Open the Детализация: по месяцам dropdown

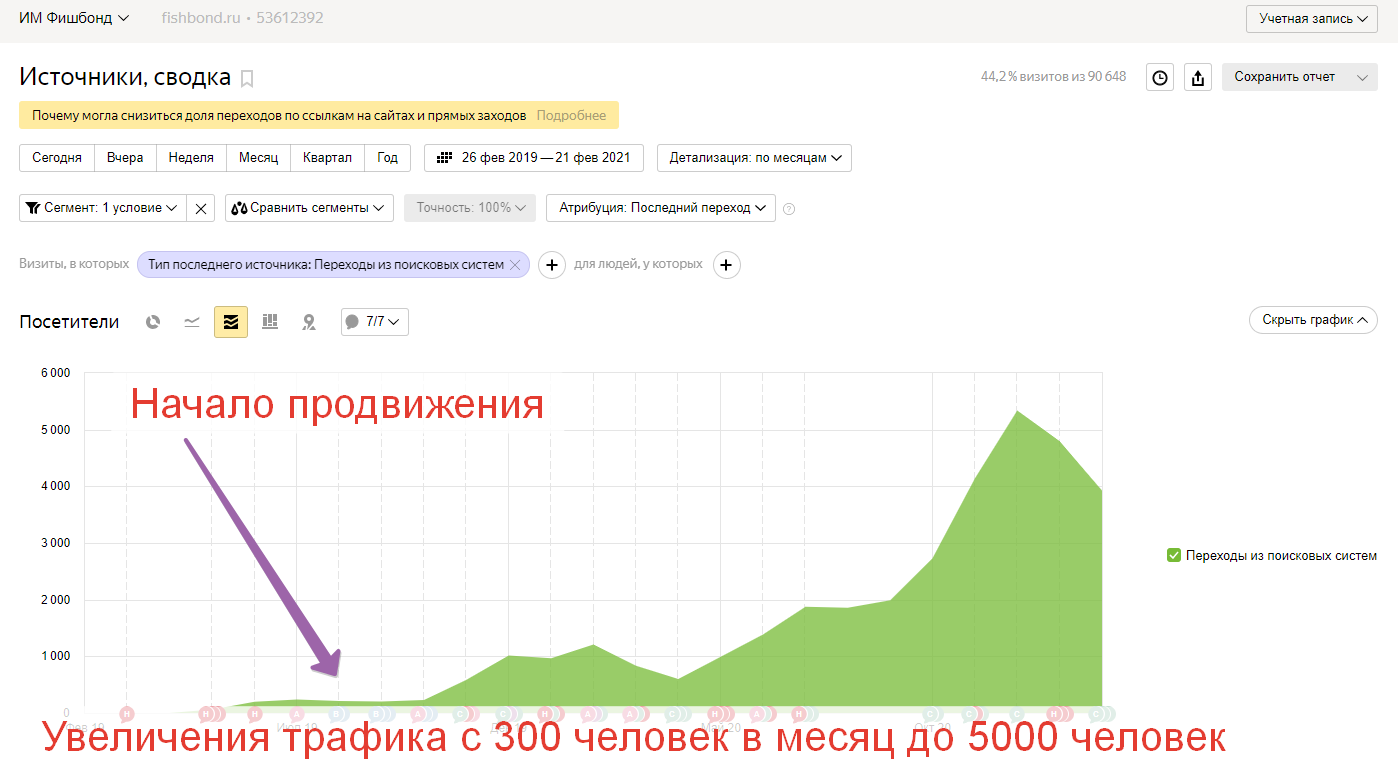coord(754,158)
